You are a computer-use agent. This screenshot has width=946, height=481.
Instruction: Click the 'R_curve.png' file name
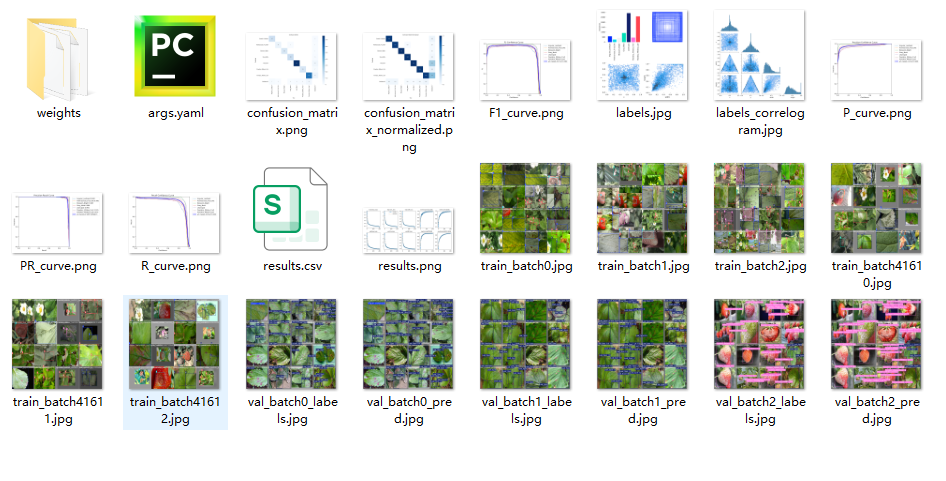(x=176, y=266)
